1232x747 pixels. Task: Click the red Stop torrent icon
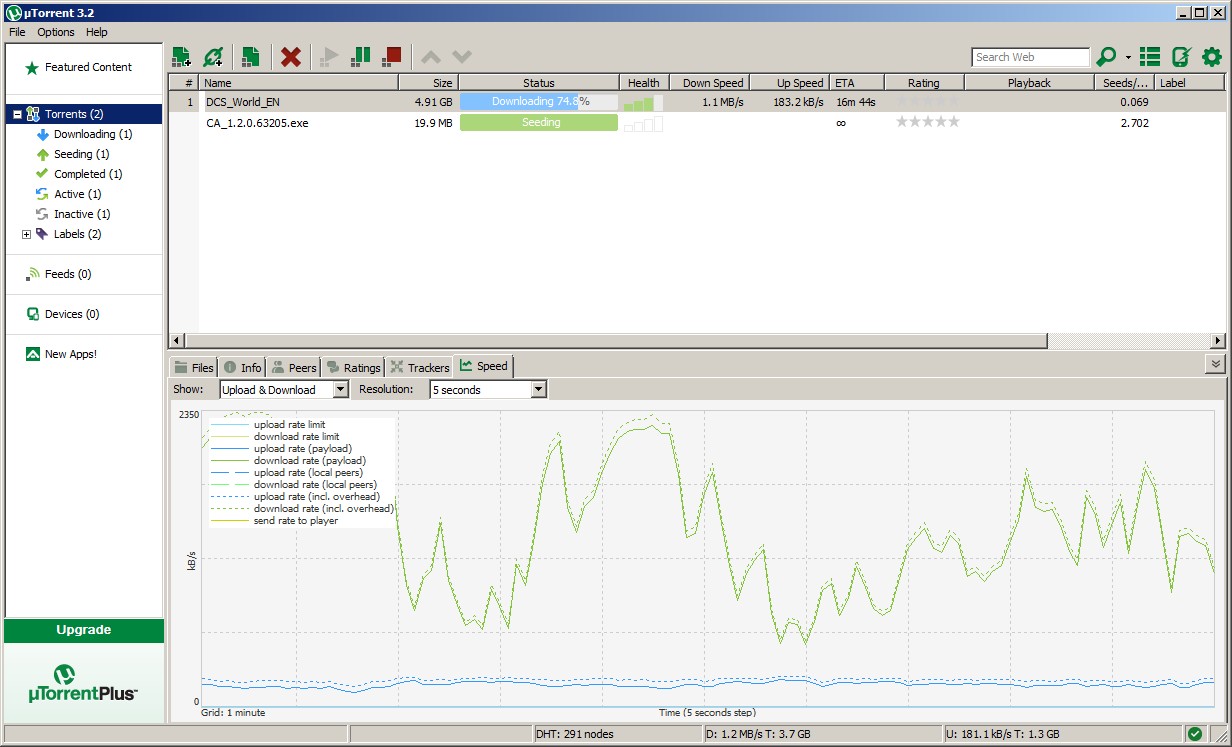(x=392, y=57)
